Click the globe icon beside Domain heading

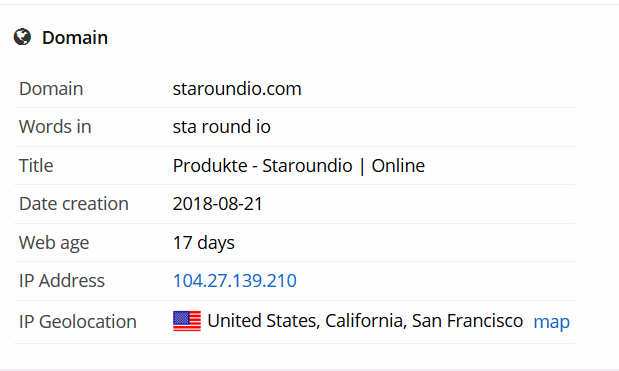click(x=22, y=37)
